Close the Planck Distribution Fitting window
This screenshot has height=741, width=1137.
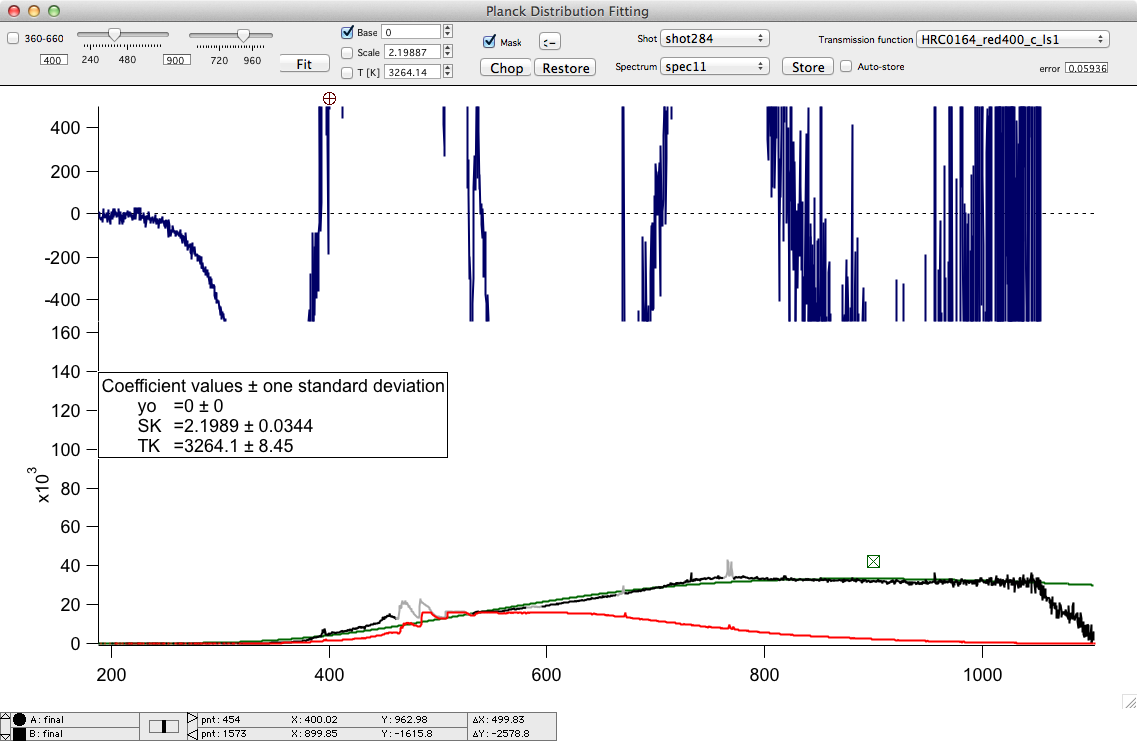(x=14, y=11)
